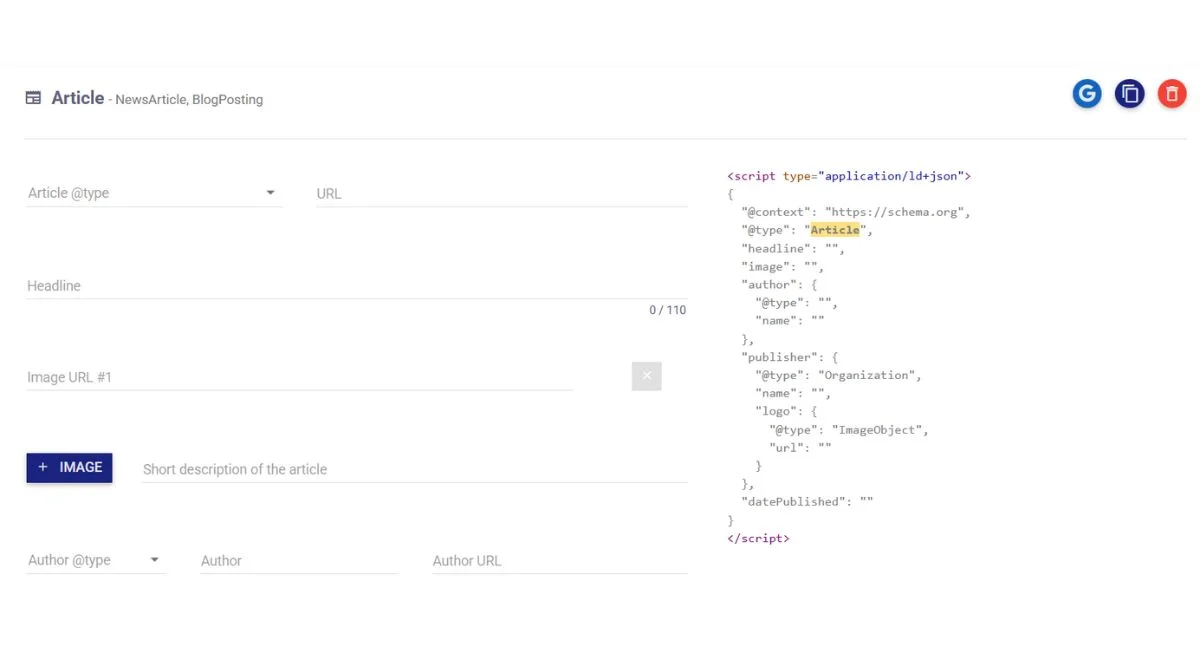The height and width of the screenshot is (670, 1200).
Task: Focus the Author URL field
Action: [x=560, y=560]
